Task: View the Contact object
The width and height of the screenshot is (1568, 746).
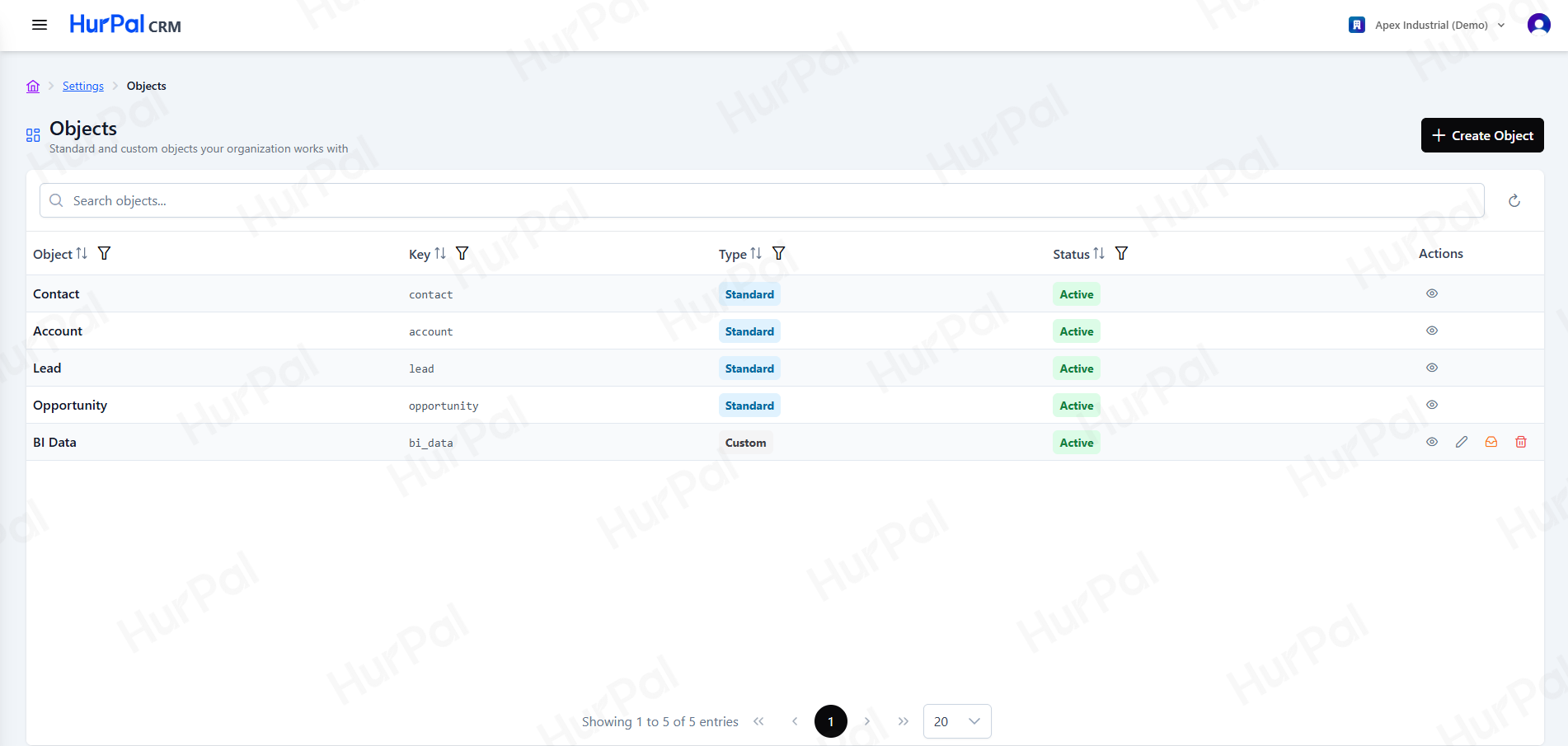Action: pyautogui.click(x=1432, y=293)
